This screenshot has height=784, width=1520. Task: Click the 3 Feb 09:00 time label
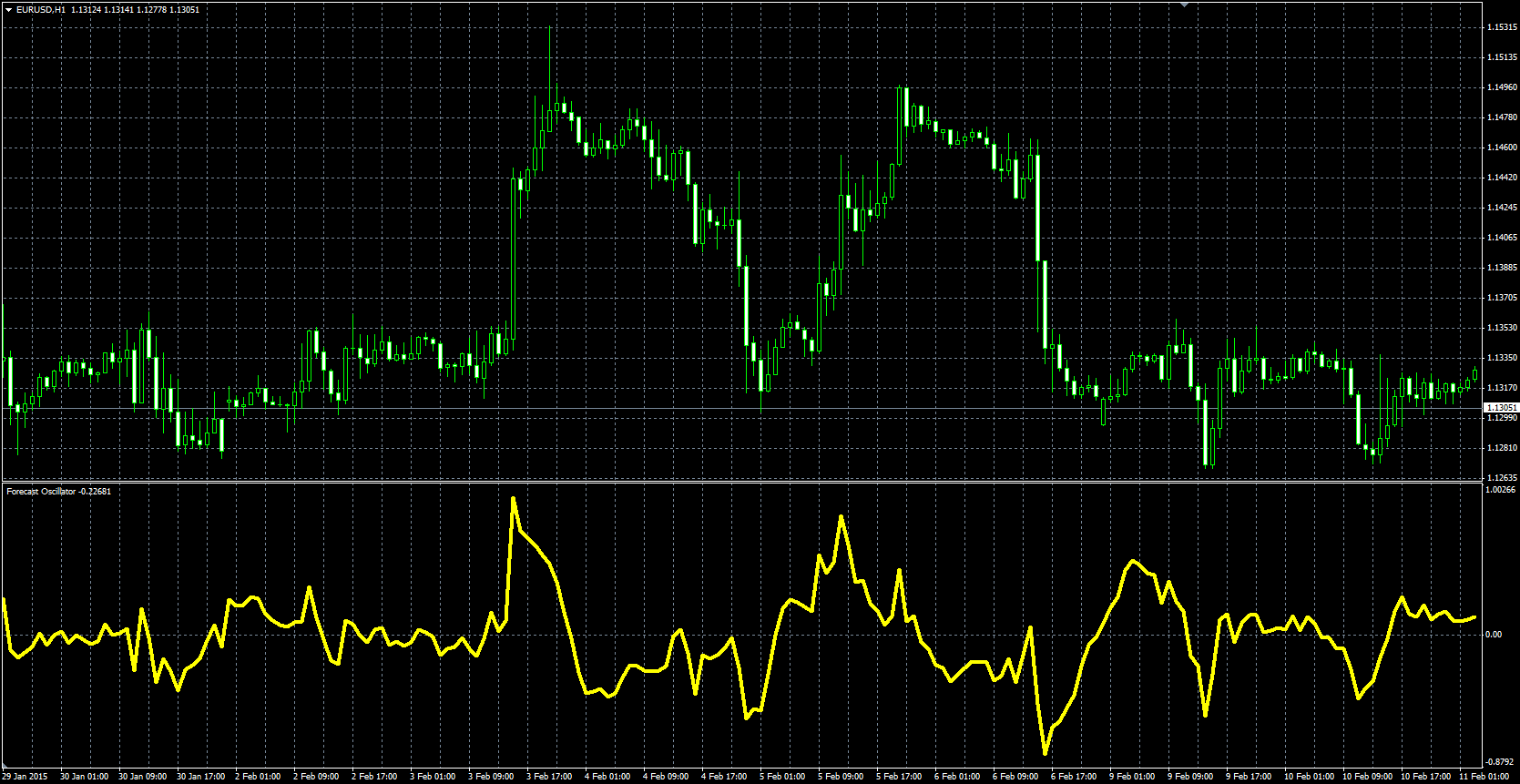coord(492,777)
